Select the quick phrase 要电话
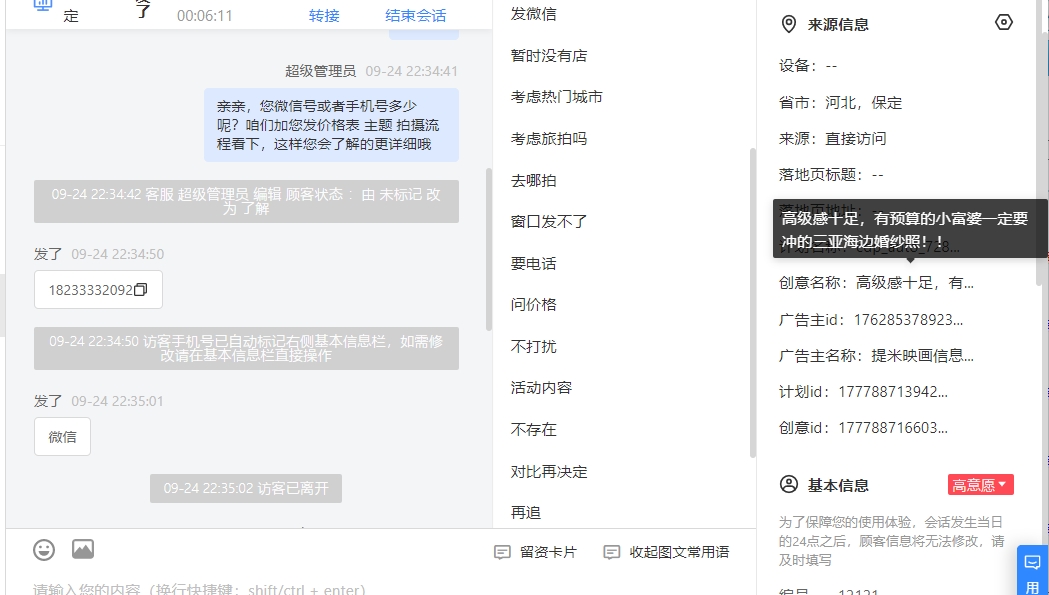The image size is (1049, 595). coord(533,263)
